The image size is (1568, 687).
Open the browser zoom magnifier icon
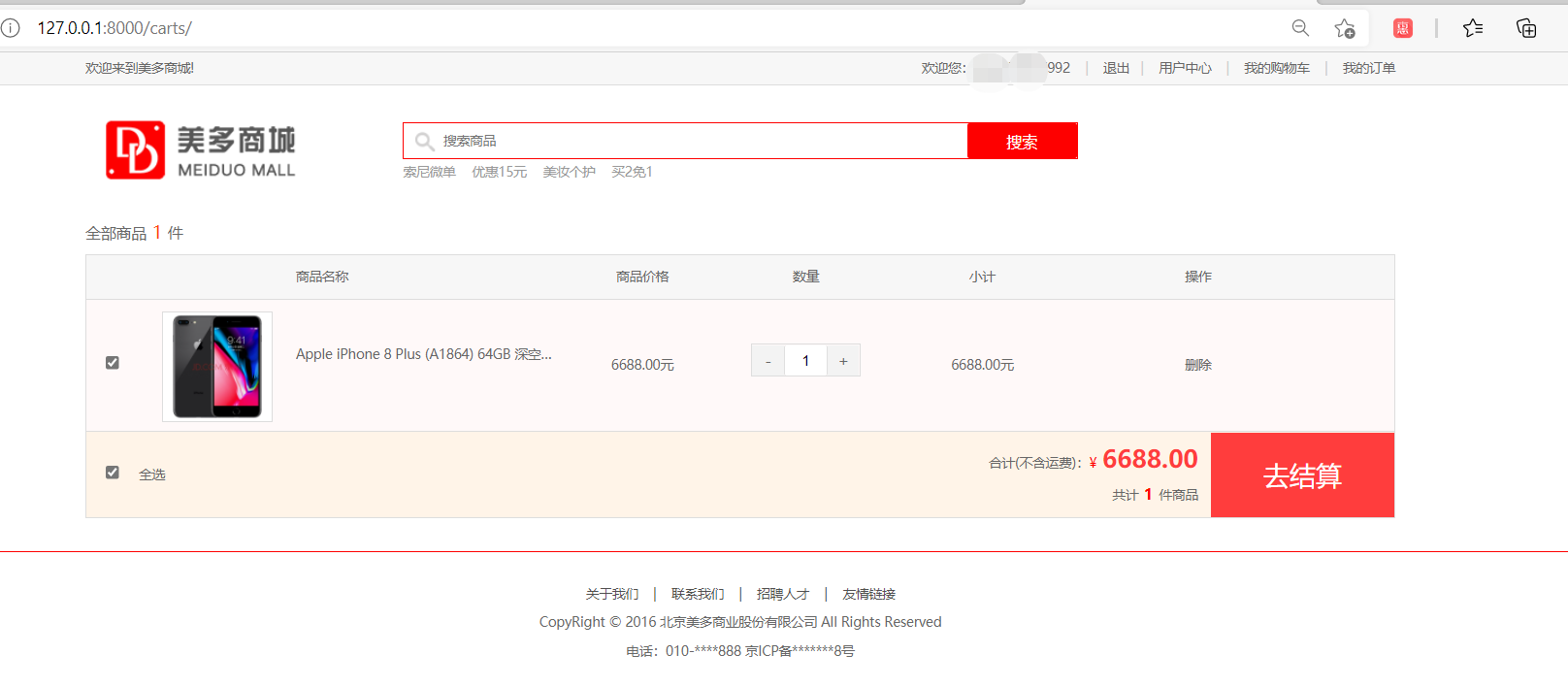pyautogui.click(x=1300, y=28)
